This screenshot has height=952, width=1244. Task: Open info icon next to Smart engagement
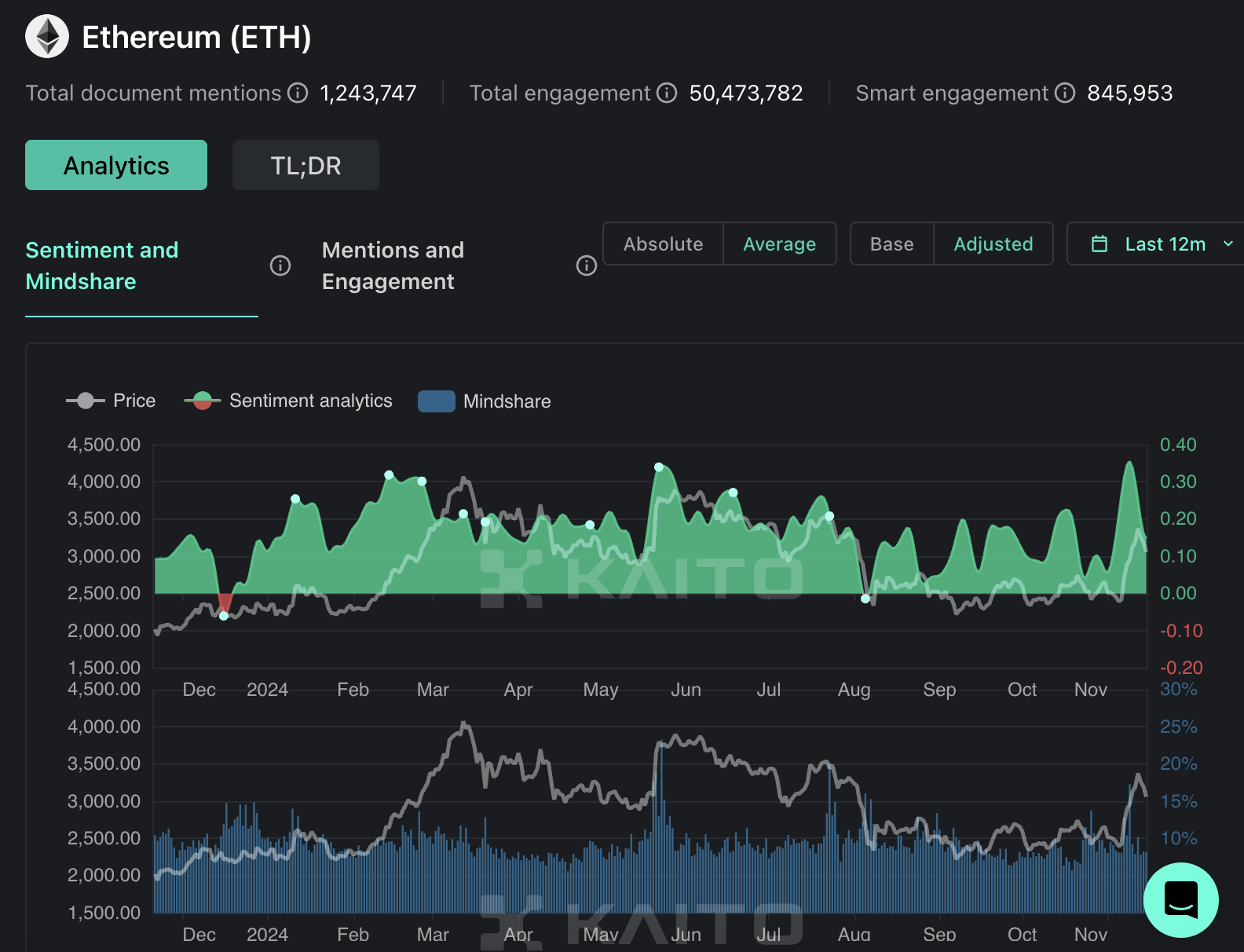tap(1065, 93)
